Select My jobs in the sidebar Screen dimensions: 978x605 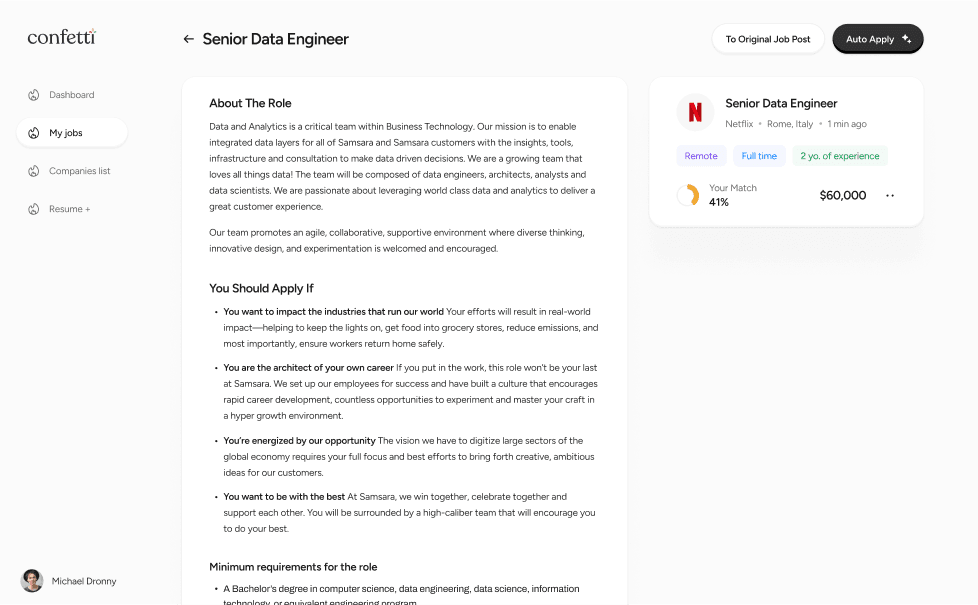tap(66, 133)
